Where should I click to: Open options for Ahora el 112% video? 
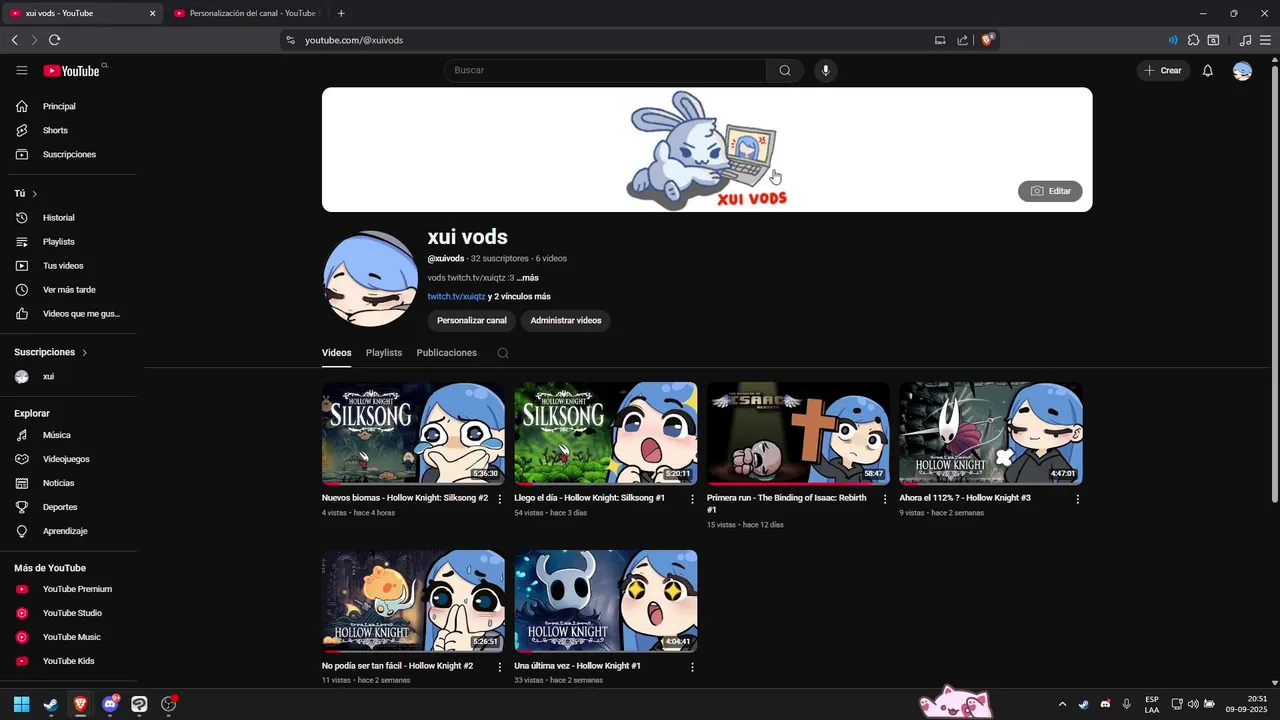(1077, 499)
